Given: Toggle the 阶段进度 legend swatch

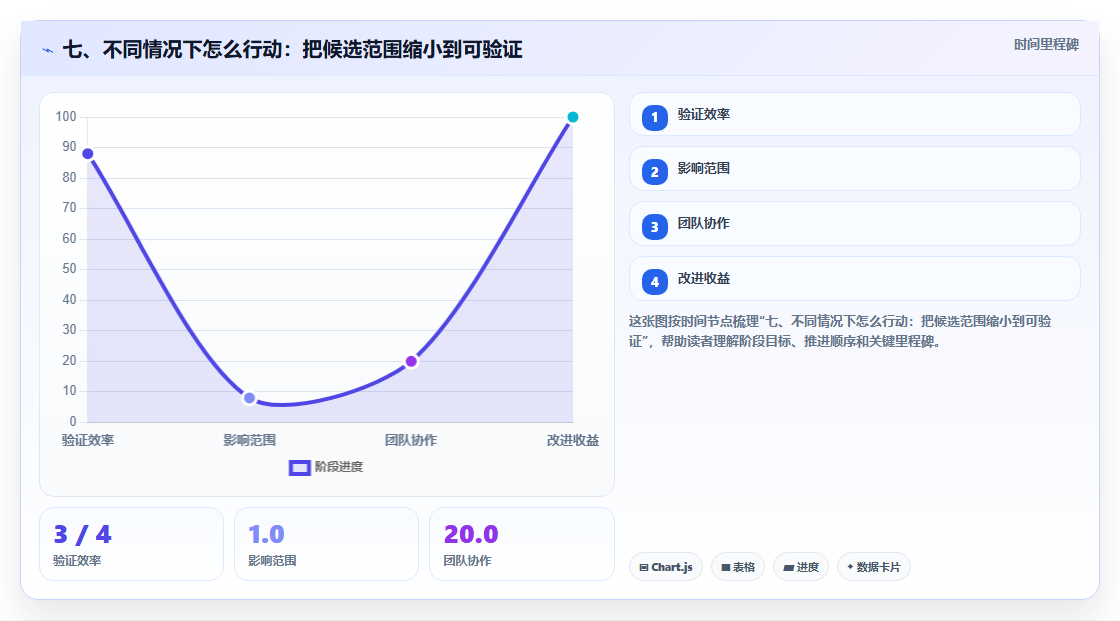Looking at the screenshot, I should click(x=299, y=468).
